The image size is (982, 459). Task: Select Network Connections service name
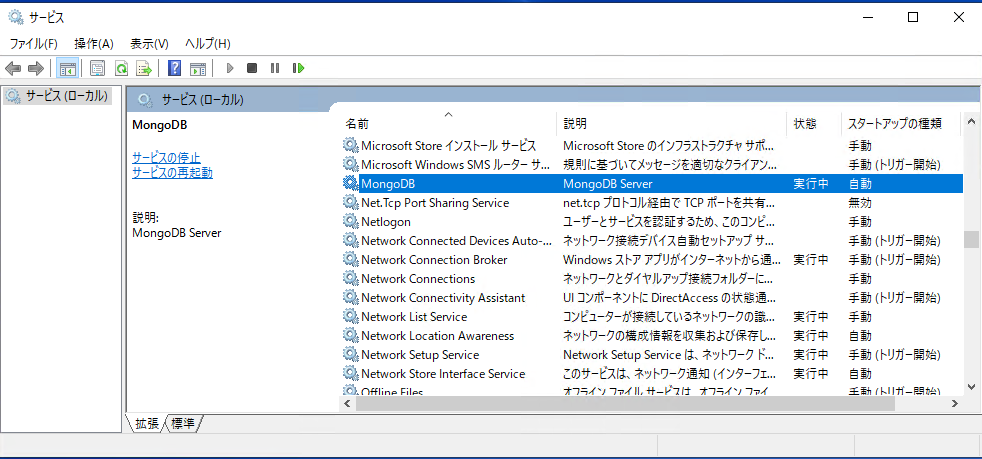click(x=418, y=279)
